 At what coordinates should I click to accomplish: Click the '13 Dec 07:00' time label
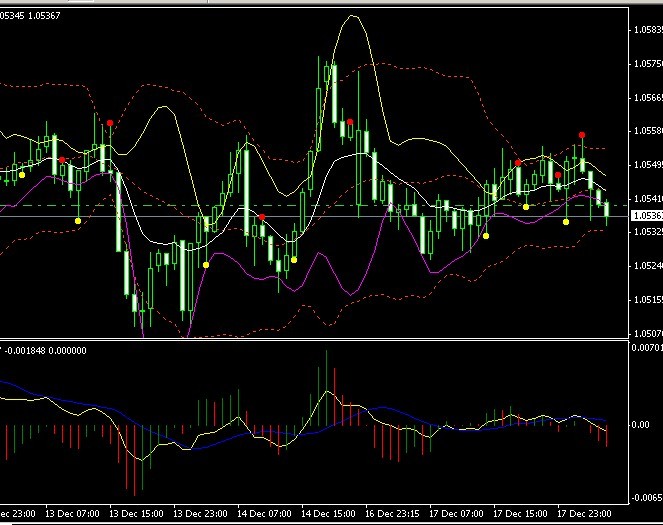[x=72, y=514]
